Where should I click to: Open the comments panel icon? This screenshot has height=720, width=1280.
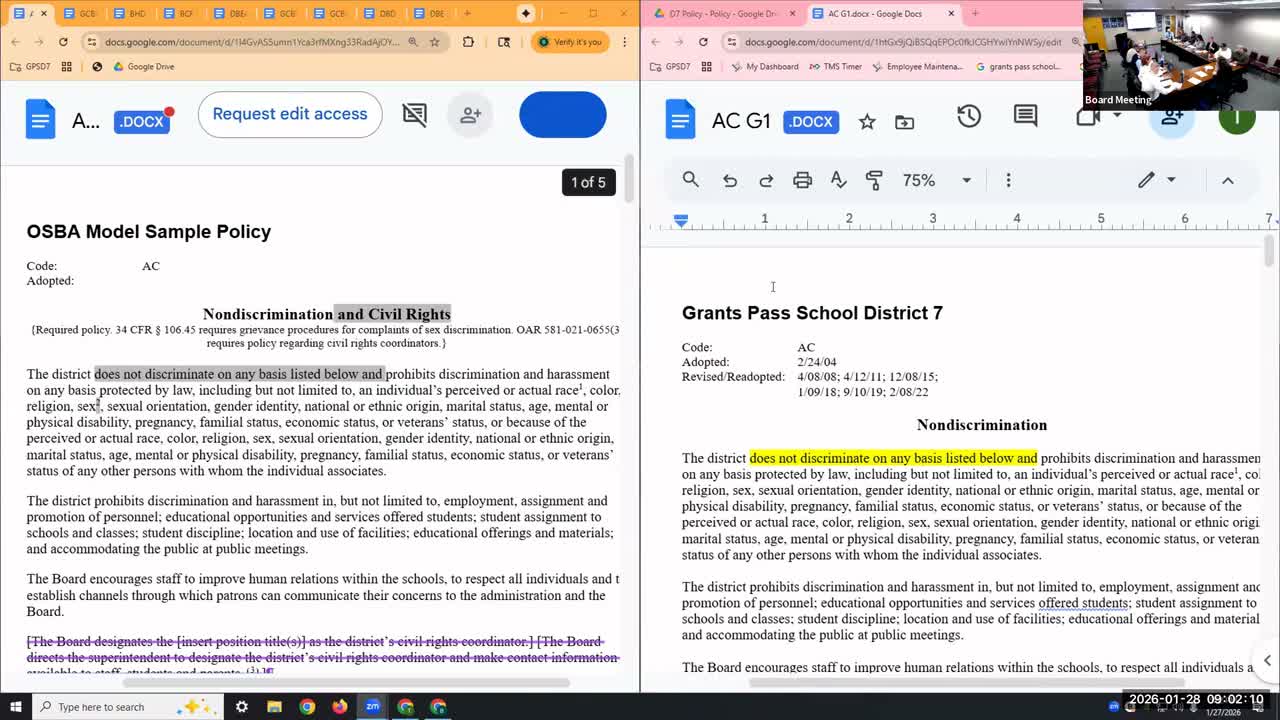tap(1025, 116)
